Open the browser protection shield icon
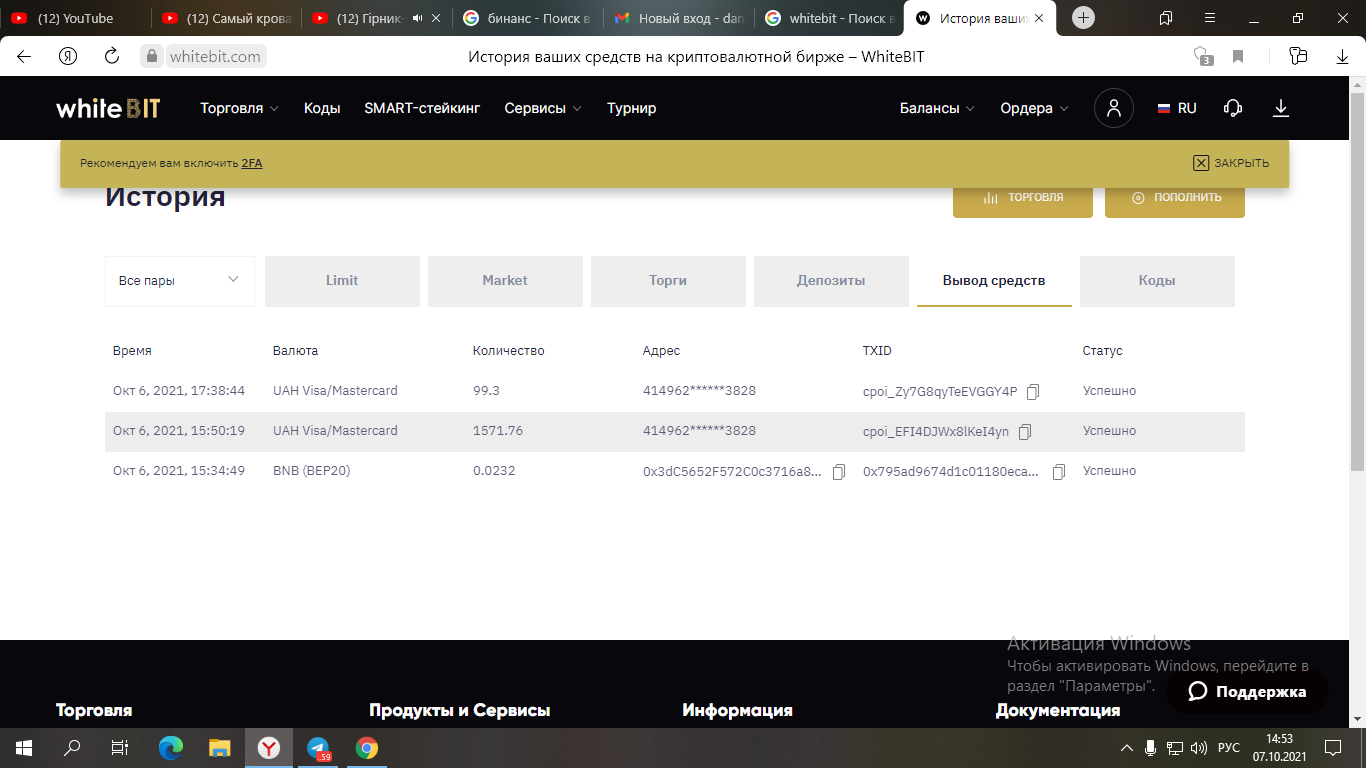Screen dimensions: 1366x768 [1203, 57]
